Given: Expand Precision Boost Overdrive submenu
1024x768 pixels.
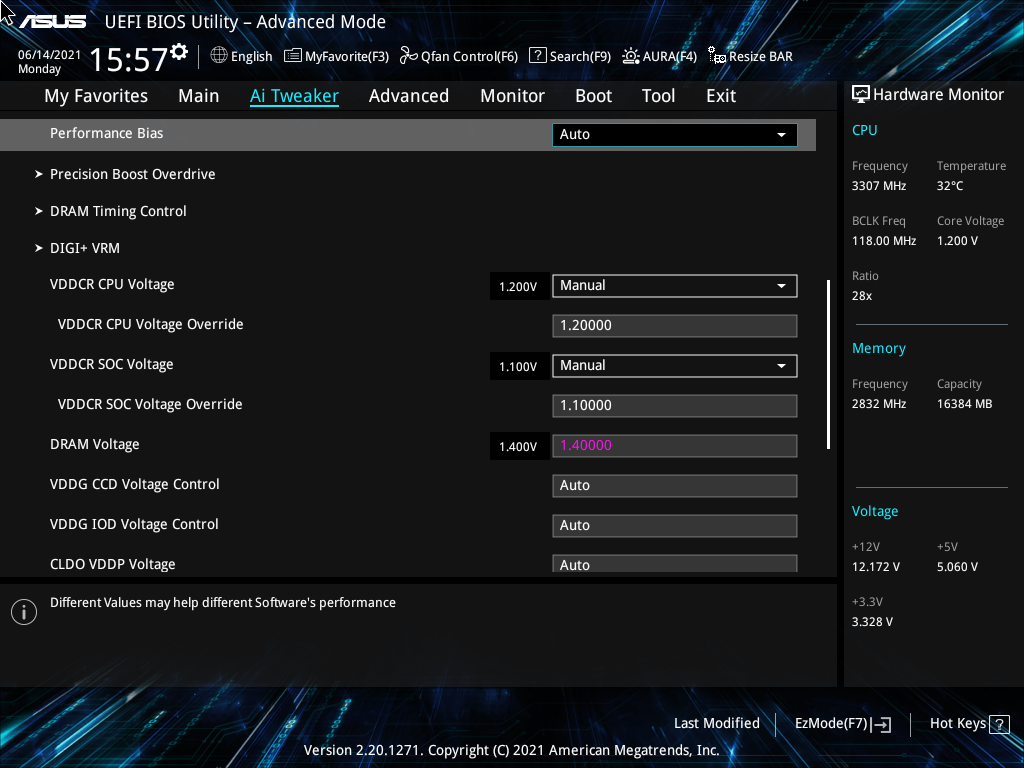Looking at the screenshot, I should click(x=133, y=174).
